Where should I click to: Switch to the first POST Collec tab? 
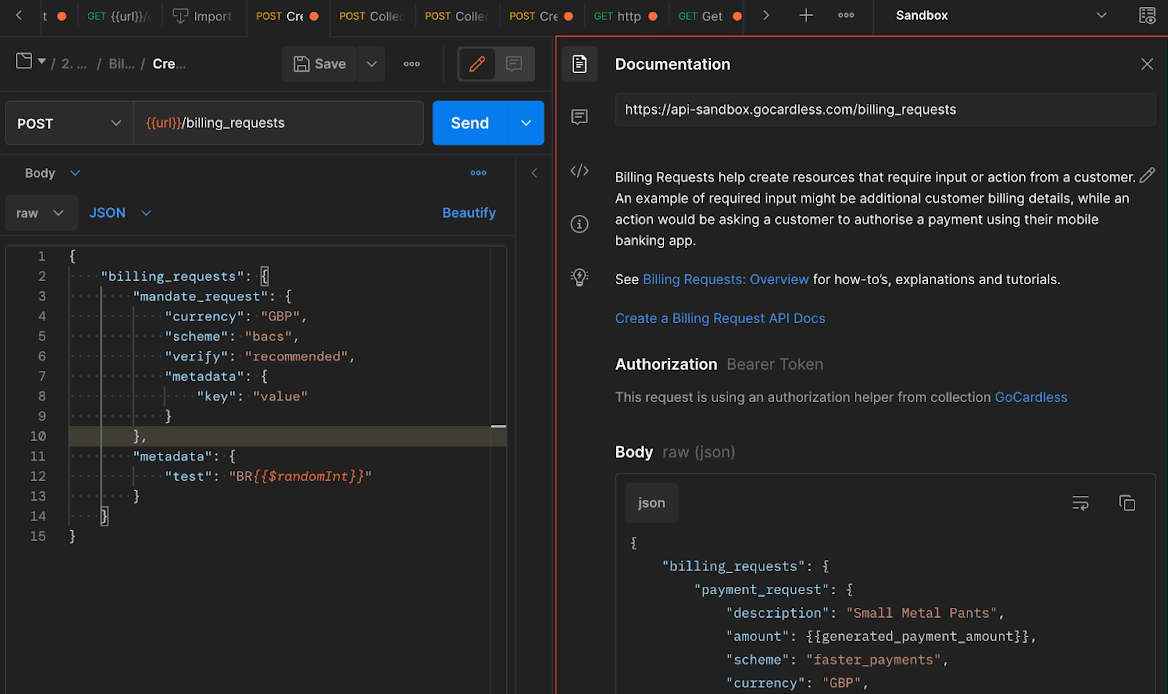click(371, 16)
